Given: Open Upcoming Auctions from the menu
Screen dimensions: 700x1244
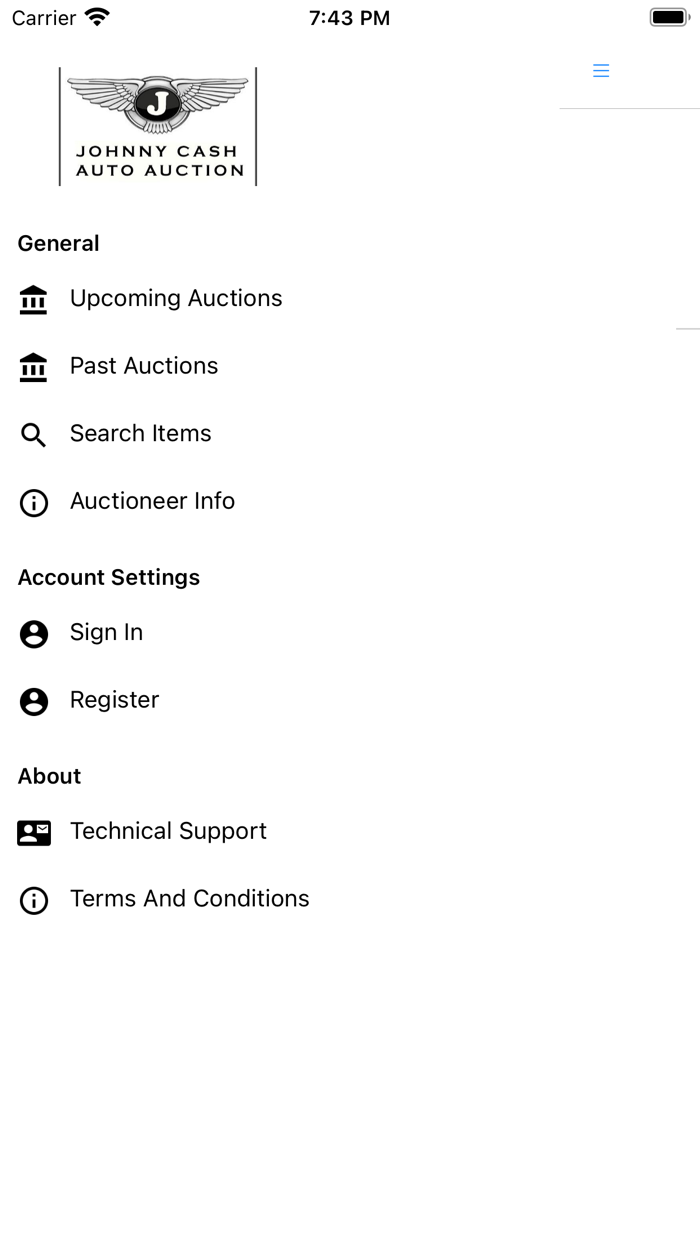Looking at the screenshot, I should click(176, 298).
